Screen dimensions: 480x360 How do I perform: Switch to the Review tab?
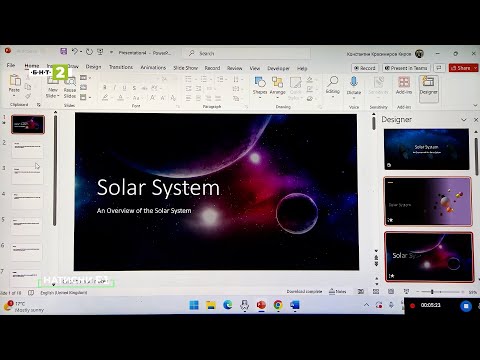point(234,68)
